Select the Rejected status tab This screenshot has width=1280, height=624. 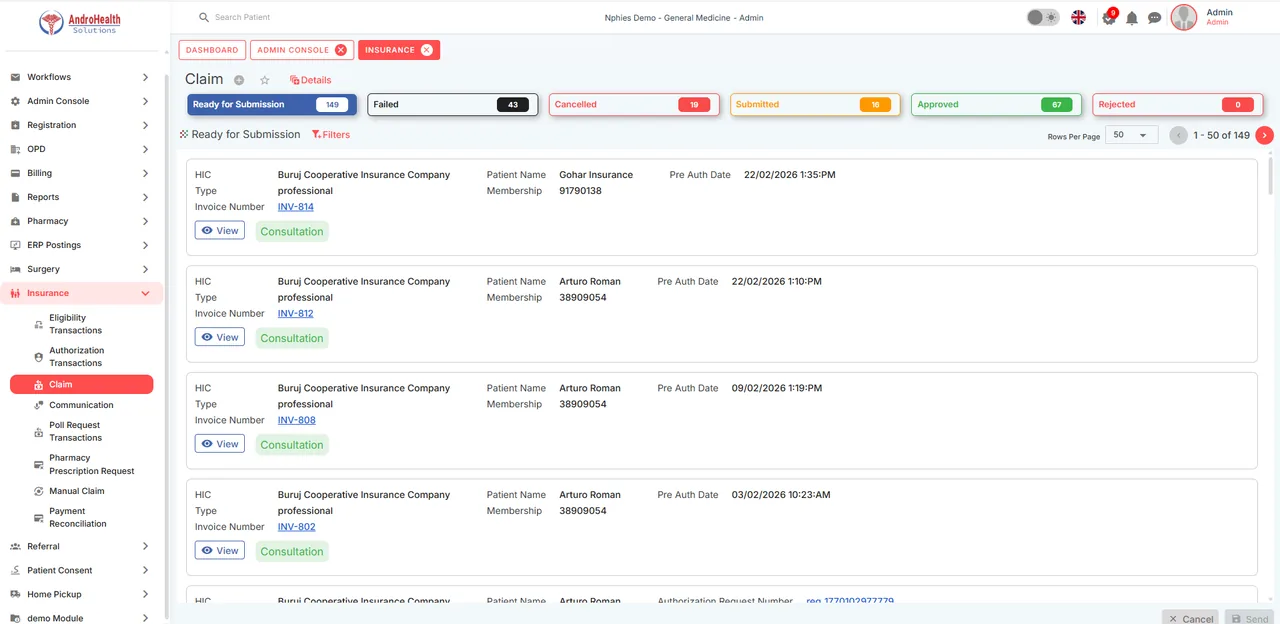click(x=1177, y=104)
